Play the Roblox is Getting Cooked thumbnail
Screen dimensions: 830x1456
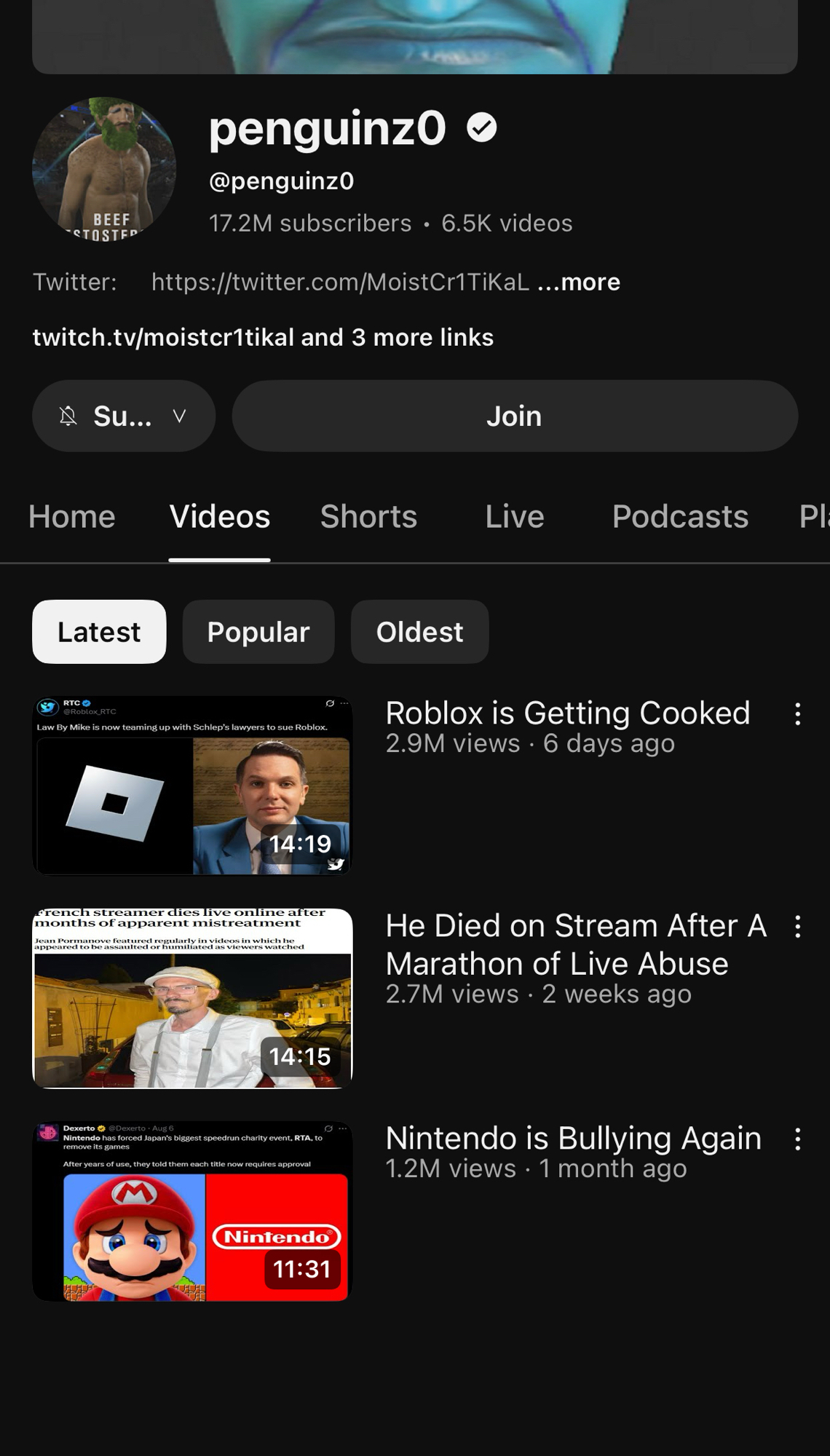[x=192, y=786]
